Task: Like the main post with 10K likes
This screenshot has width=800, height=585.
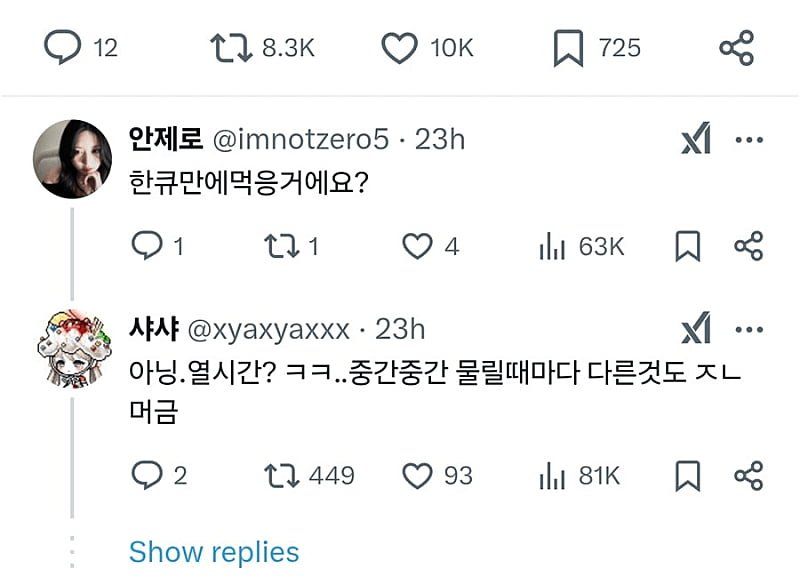Action: point(401,48)
